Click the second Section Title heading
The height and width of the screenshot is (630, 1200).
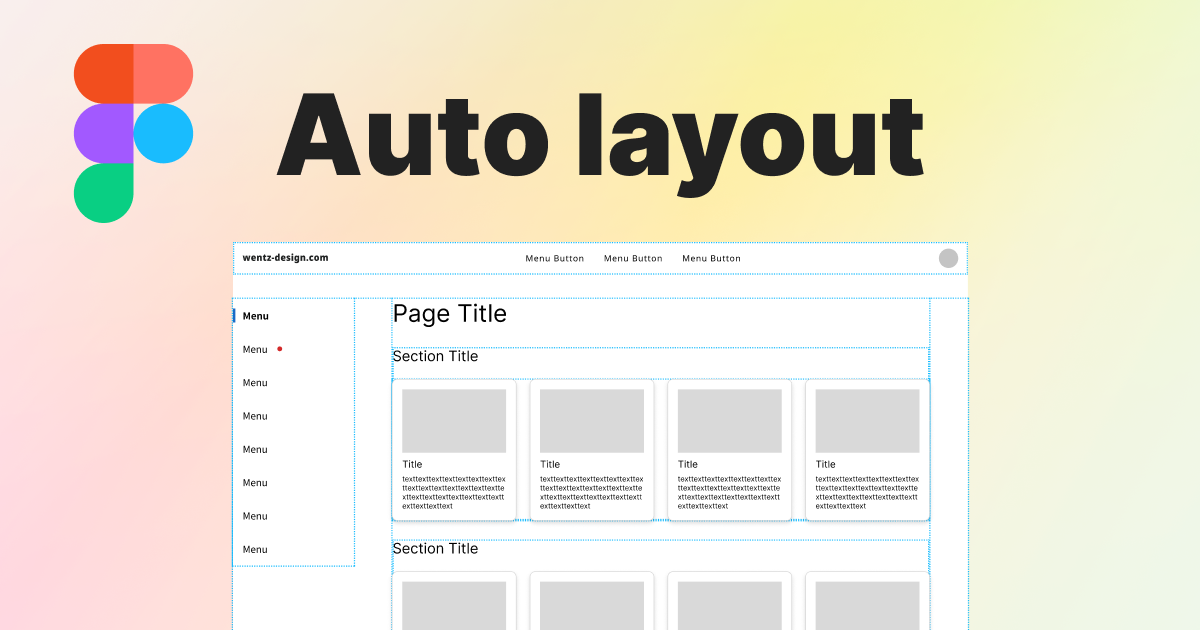tap(435, 548)
